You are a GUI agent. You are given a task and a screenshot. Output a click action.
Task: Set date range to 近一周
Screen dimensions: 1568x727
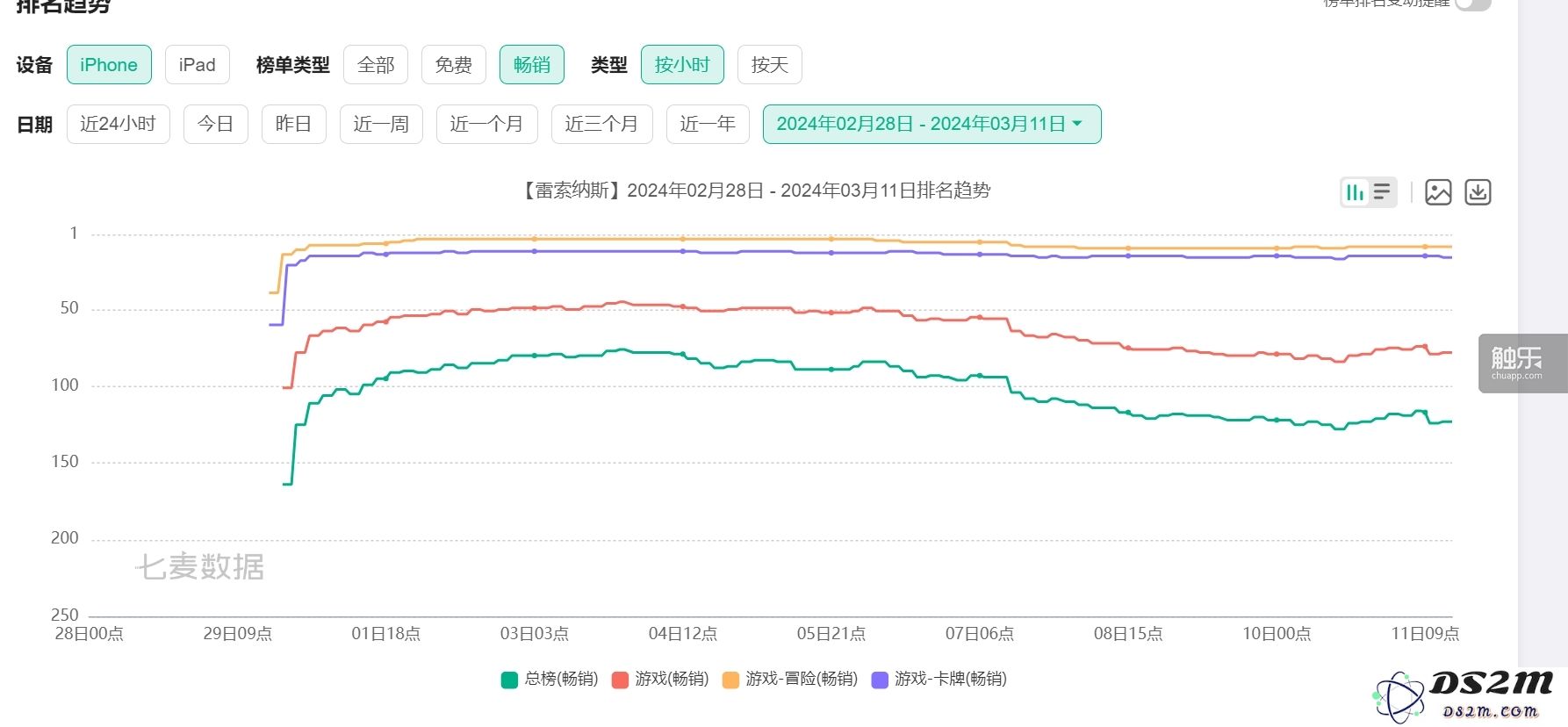tap(381, 124)
